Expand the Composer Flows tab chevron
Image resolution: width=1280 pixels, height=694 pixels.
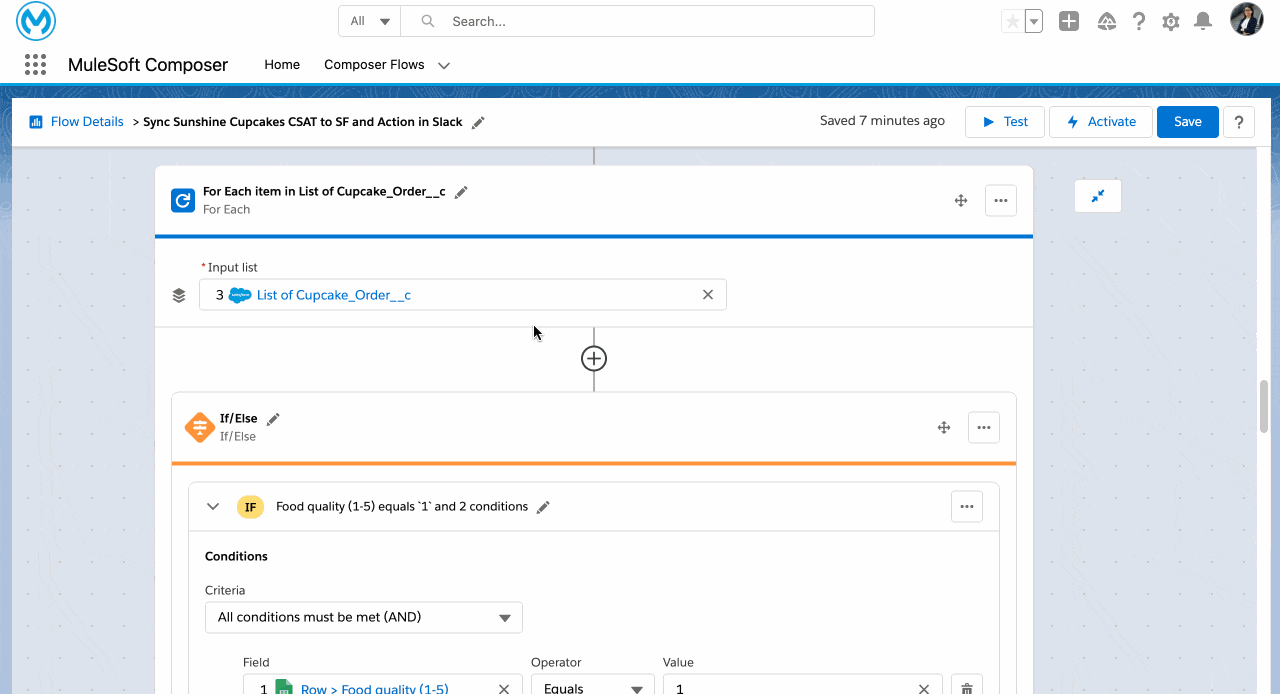(444, 66)
